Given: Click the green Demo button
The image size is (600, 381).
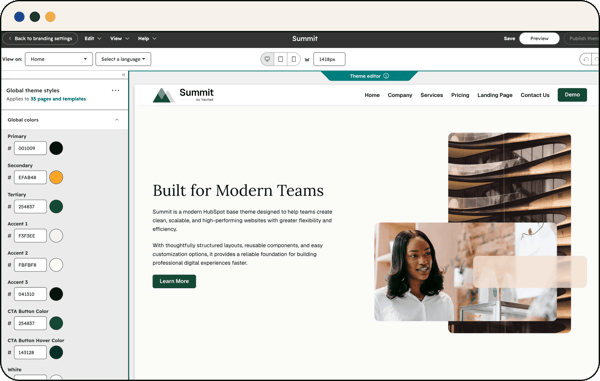Looking at the screenshot, I should click(572, 95).
